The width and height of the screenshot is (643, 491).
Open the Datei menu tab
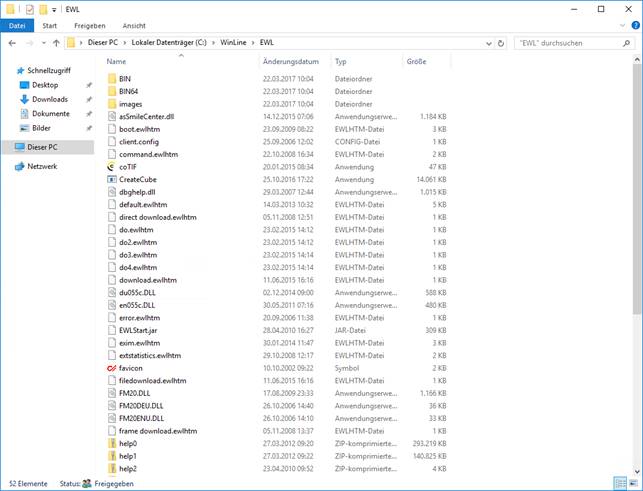(x=17, y=24)
